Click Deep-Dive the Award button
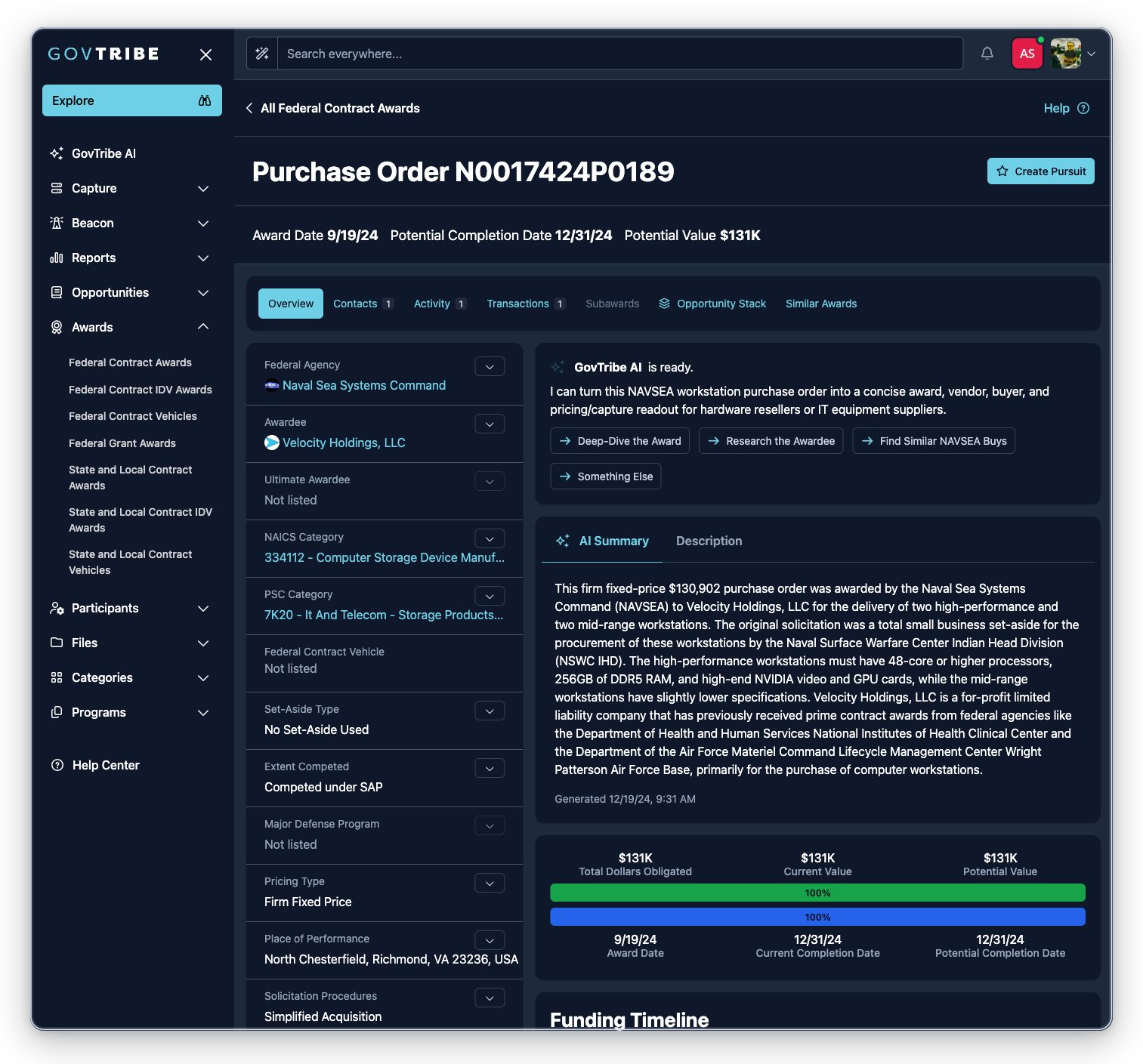The width and height of the screenshot is (1143, 1064). point(619,441)
